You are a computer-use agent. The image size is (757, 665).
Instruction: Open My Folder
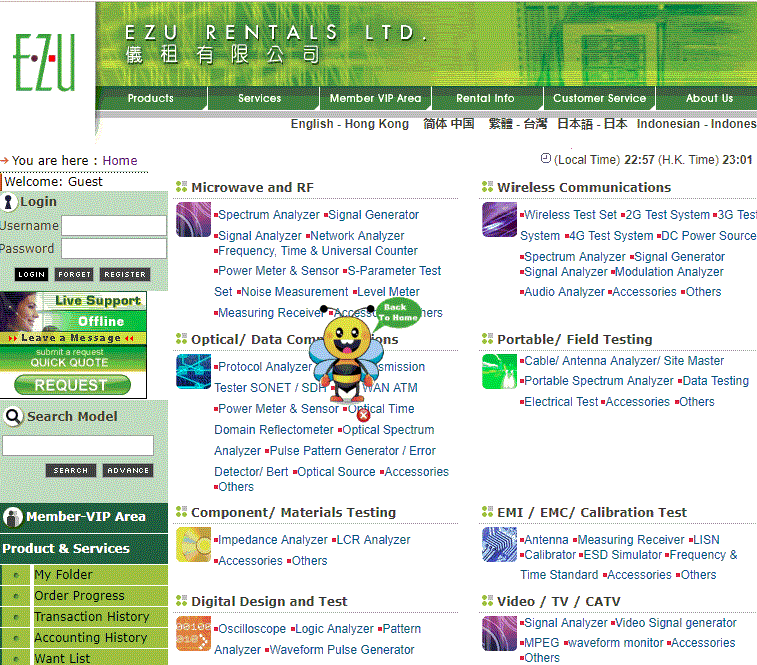point(63,575)
